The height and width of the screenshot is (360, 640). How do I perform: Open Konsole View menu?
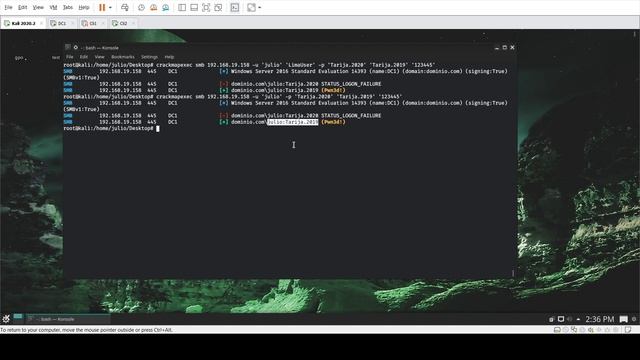point(100,57)
